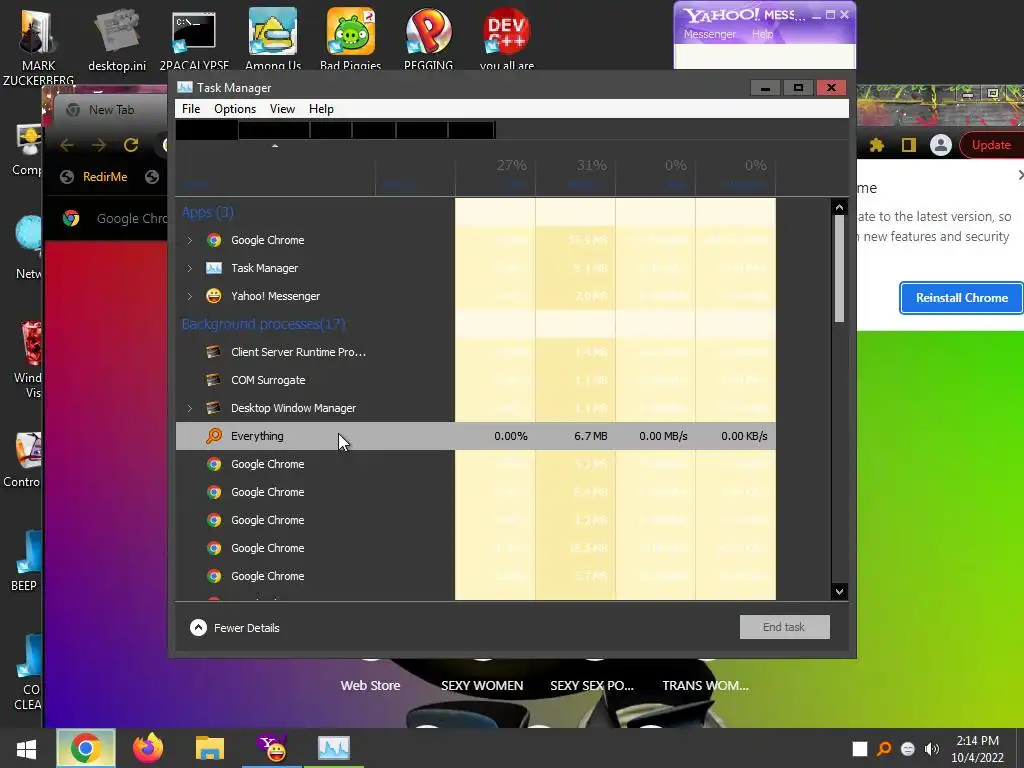The height and width of the screenshot is (768, 1024).
Task: Open File Explorer from the taskbar
Action: pyautogui.click(x=210, y=748)
